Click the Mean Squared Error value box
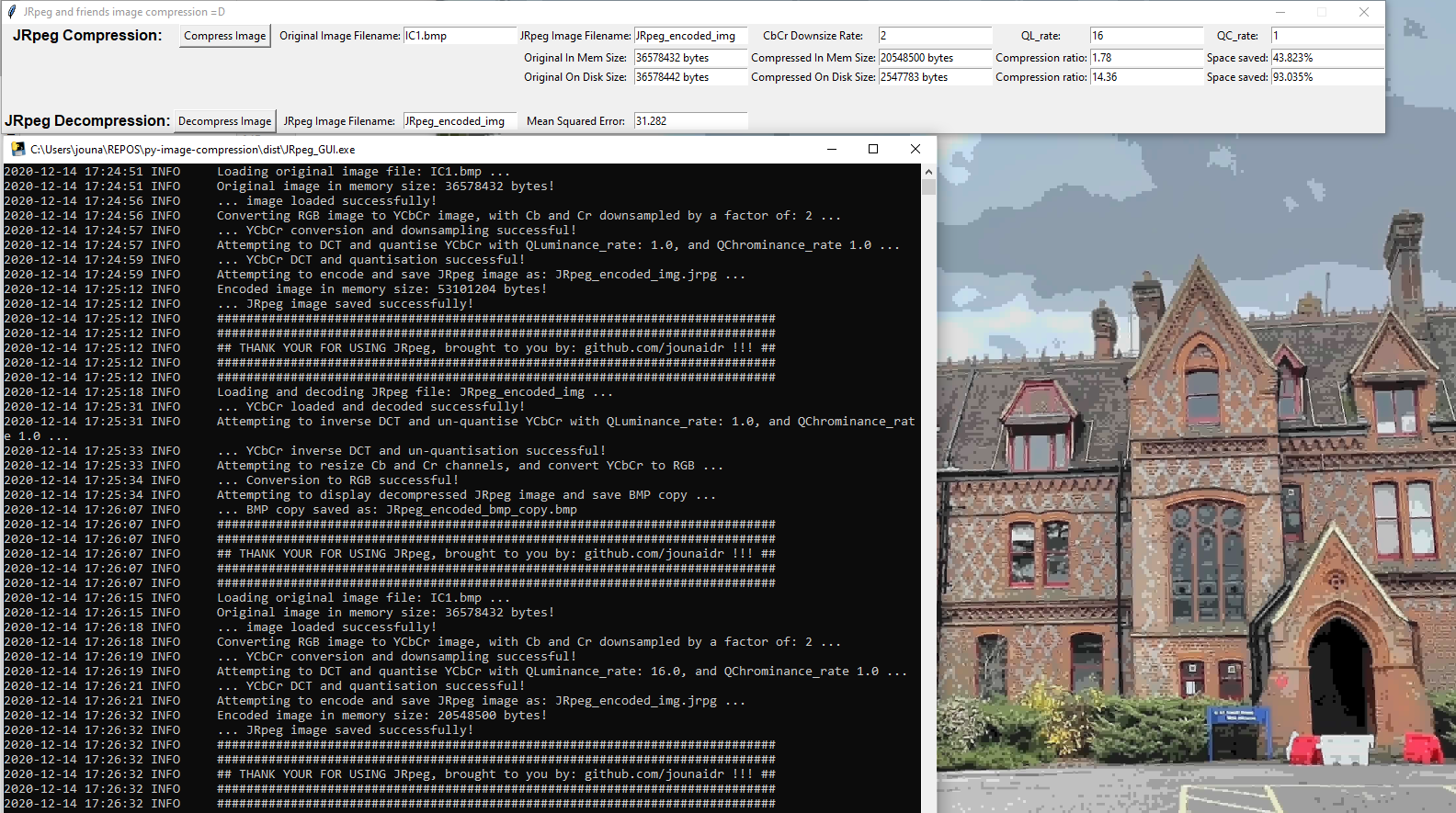 [x=689, y=121]
